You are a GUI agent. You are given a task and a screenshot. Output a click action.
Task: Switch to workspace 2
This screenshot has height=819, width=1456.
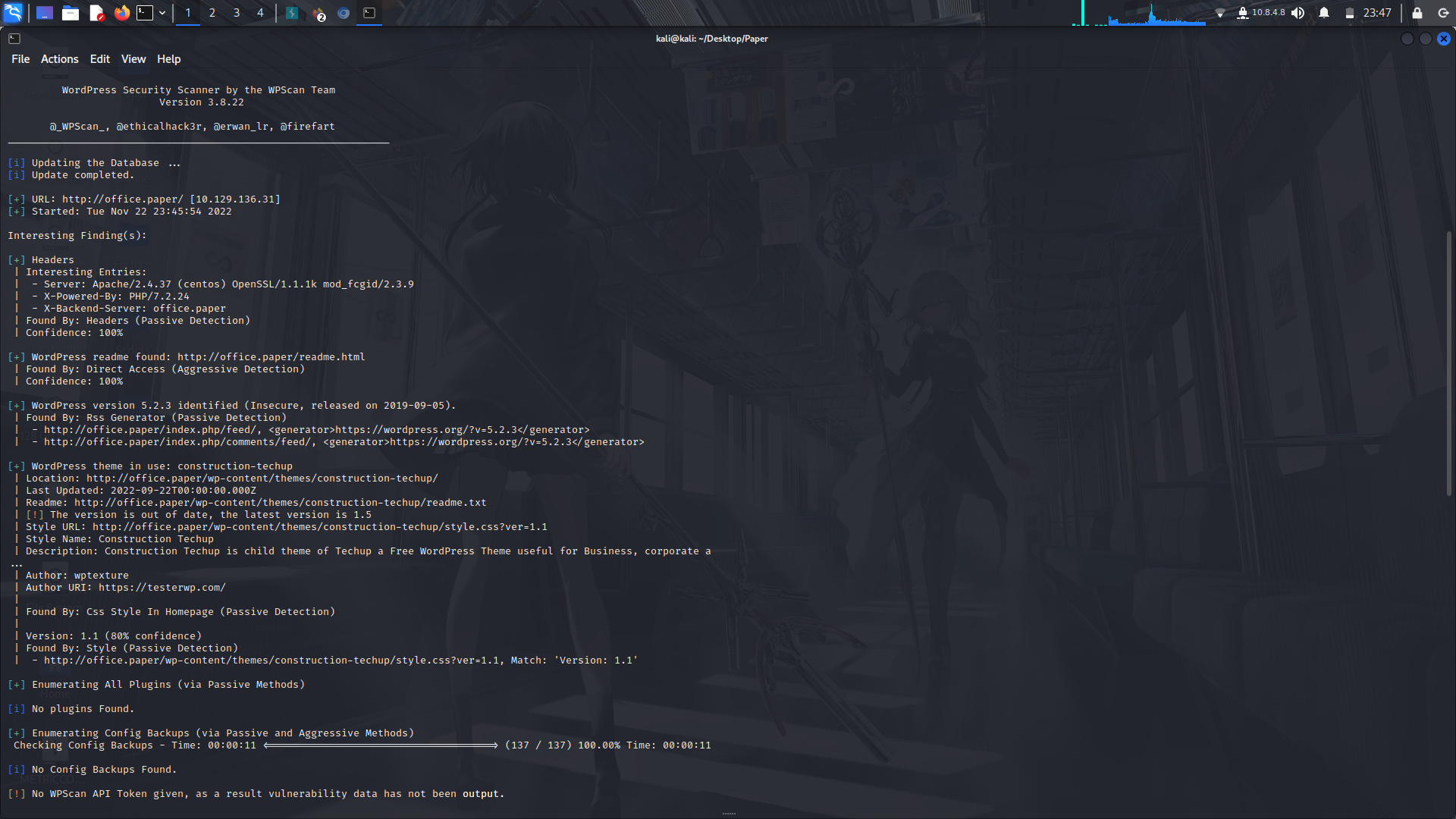coord(212,13)
